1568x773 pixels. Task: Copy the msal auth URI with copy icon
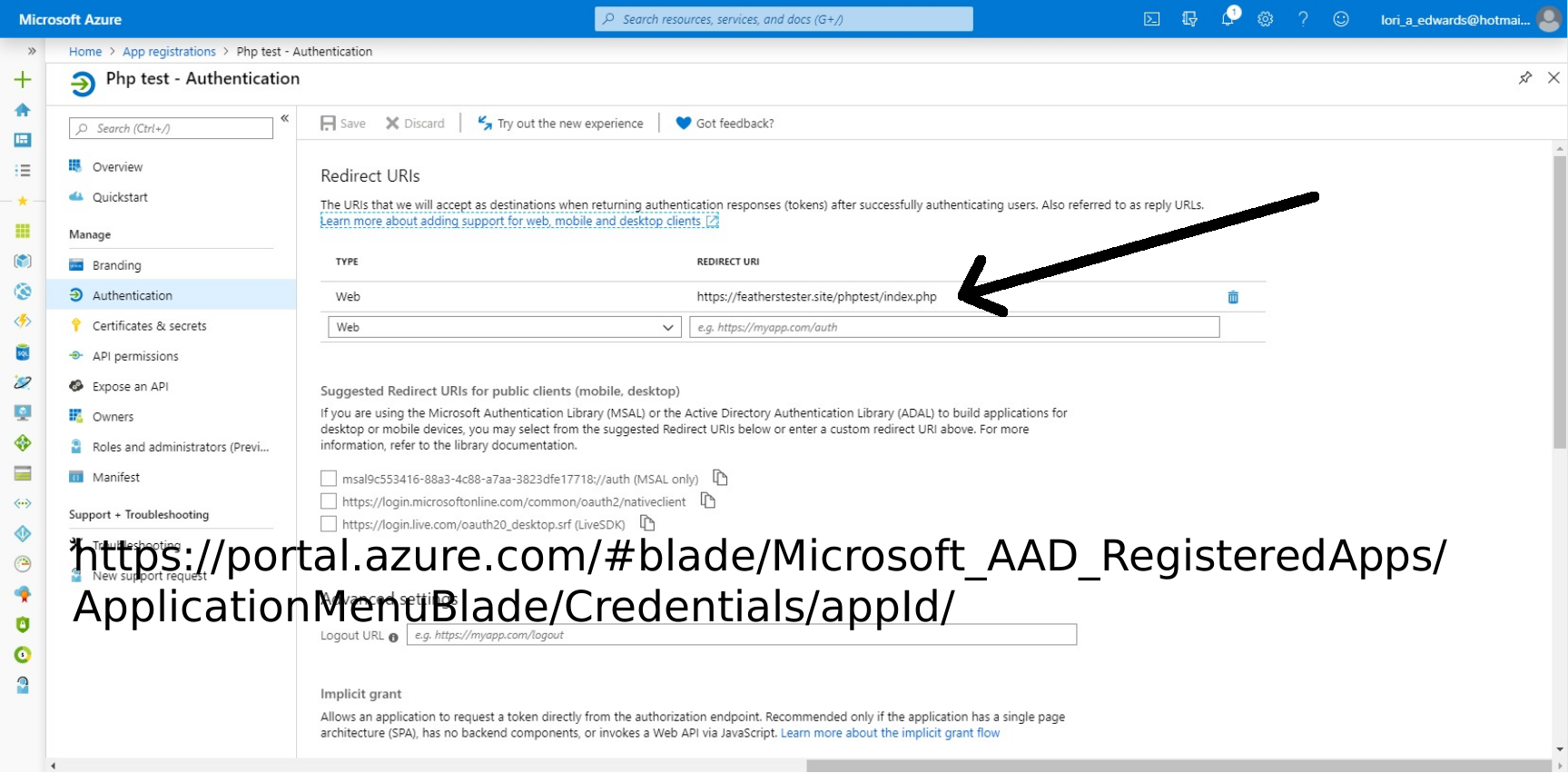720,478
